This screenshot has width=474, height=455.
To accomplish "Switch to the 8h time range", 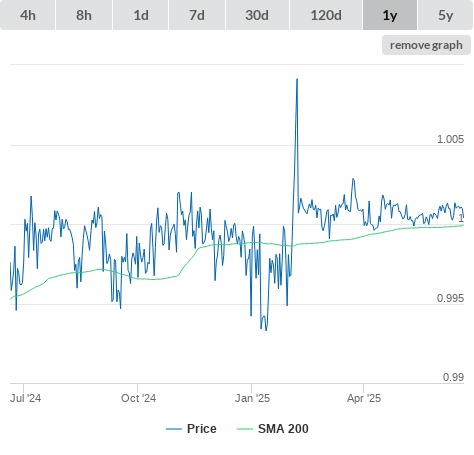I will click(84, 15).
